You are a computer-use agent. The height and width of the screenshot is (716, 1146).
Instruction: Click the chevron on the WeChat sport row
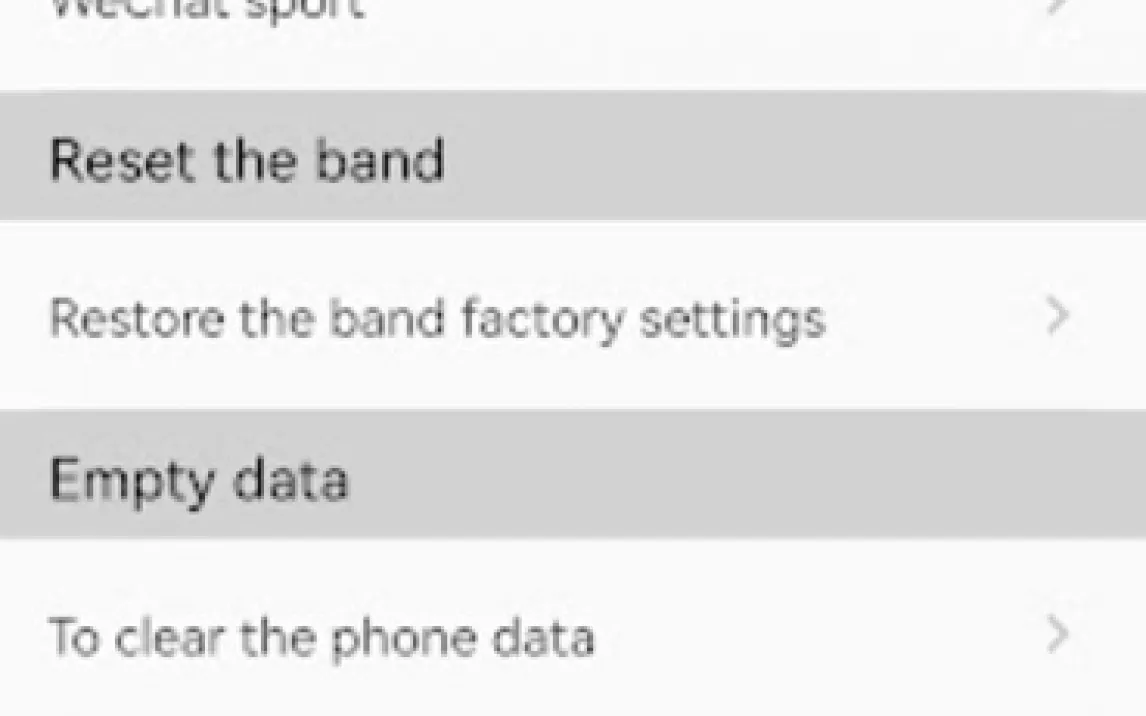click(x=1058, y=8)
